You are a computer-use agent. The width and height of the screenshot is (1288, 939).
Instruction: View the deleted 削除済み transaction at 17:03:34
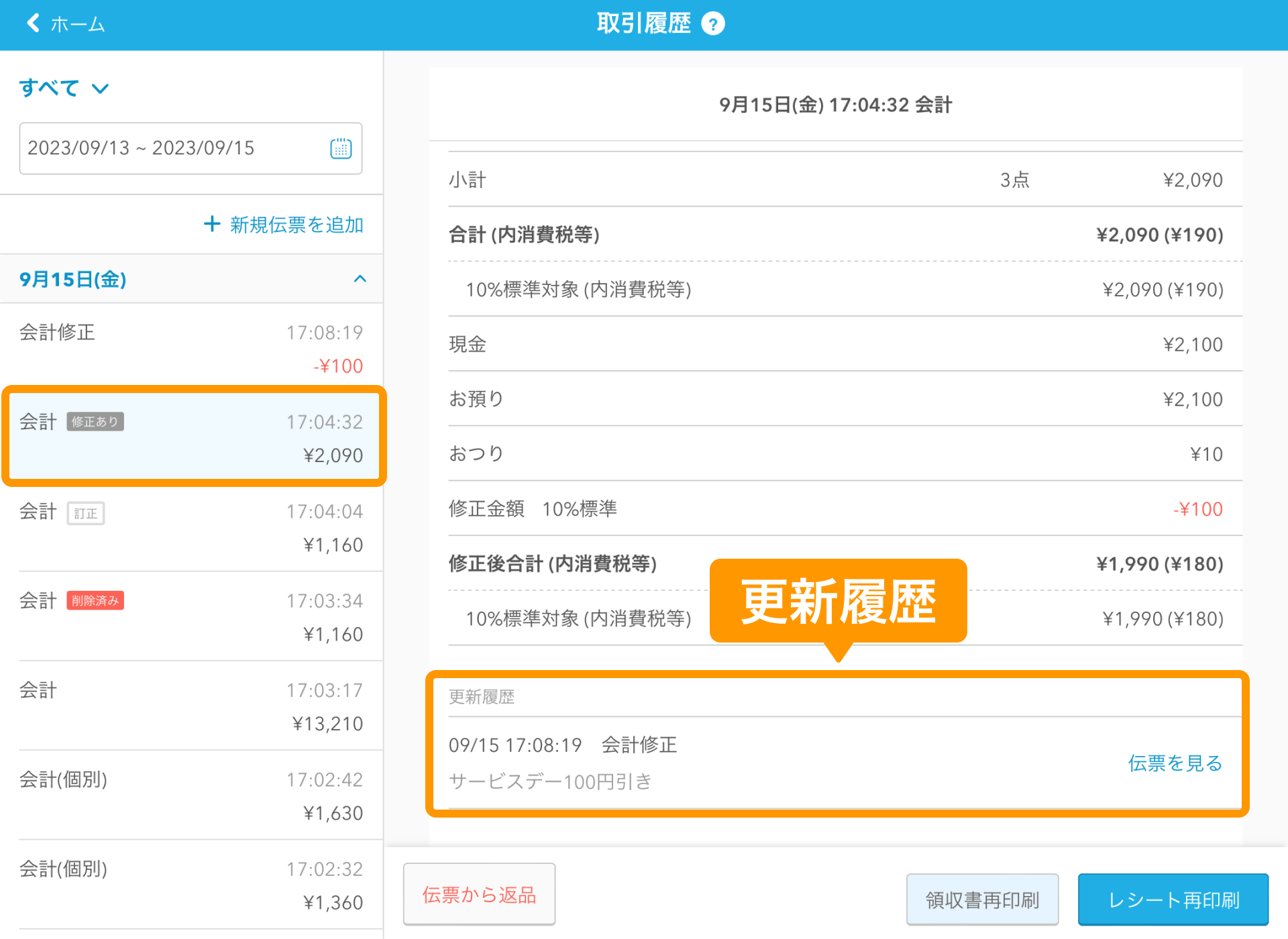(191, 616)
